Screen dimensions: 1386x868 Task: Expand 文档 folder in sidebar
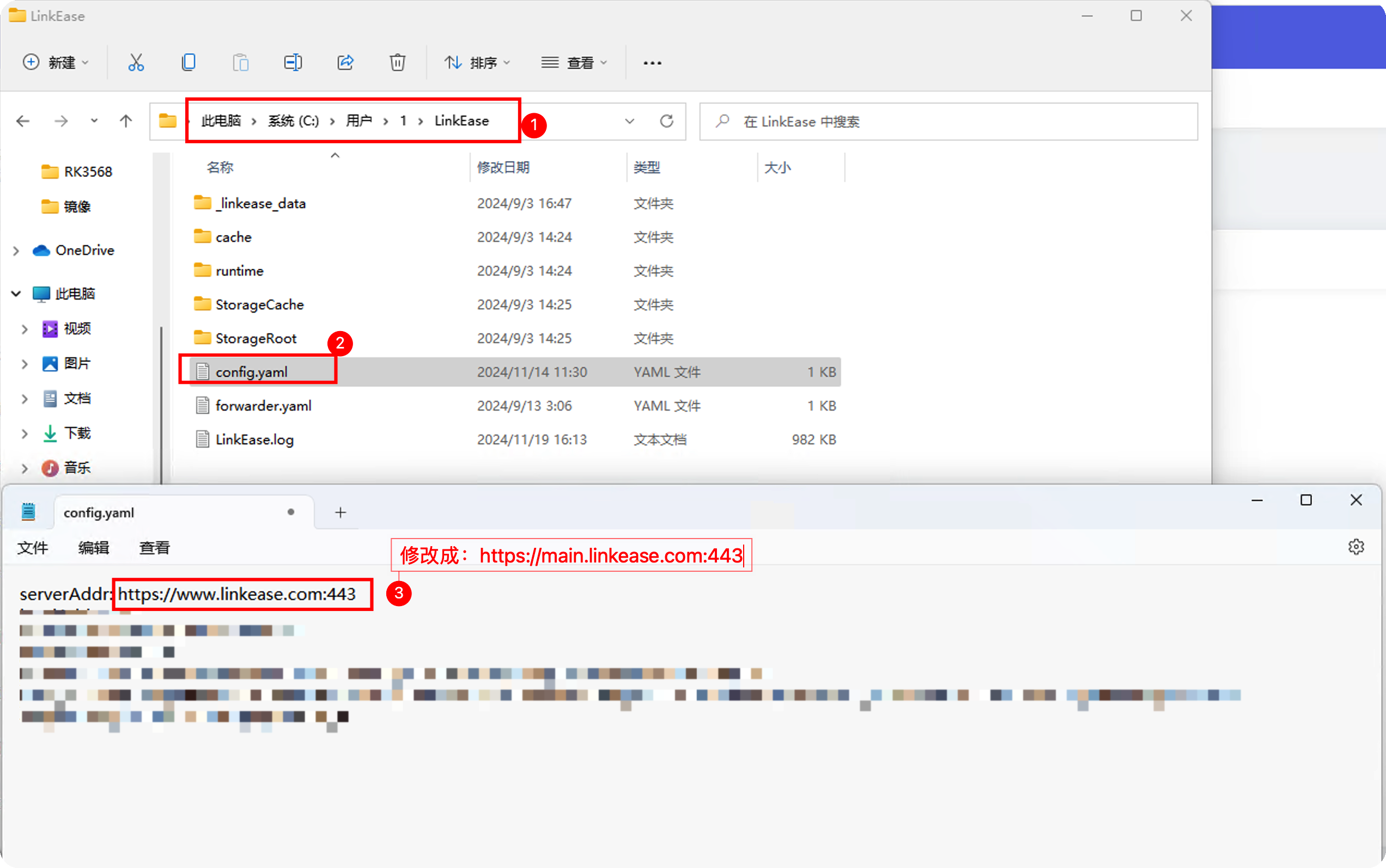point(25,399)
